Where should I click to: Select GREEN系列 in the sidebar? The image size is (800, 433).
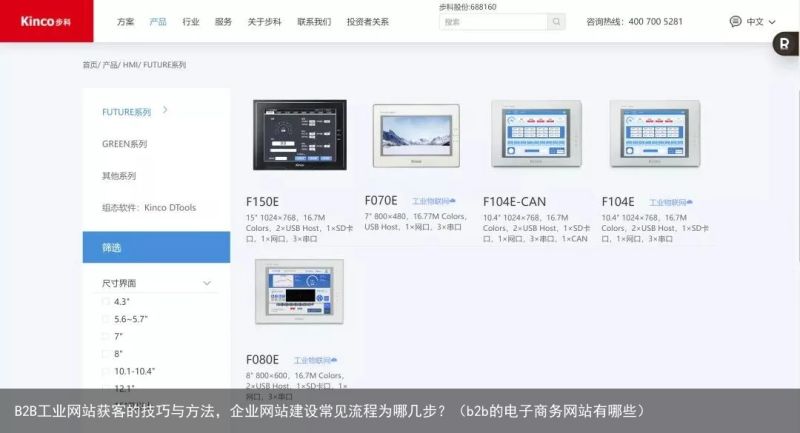pos(124,144)
